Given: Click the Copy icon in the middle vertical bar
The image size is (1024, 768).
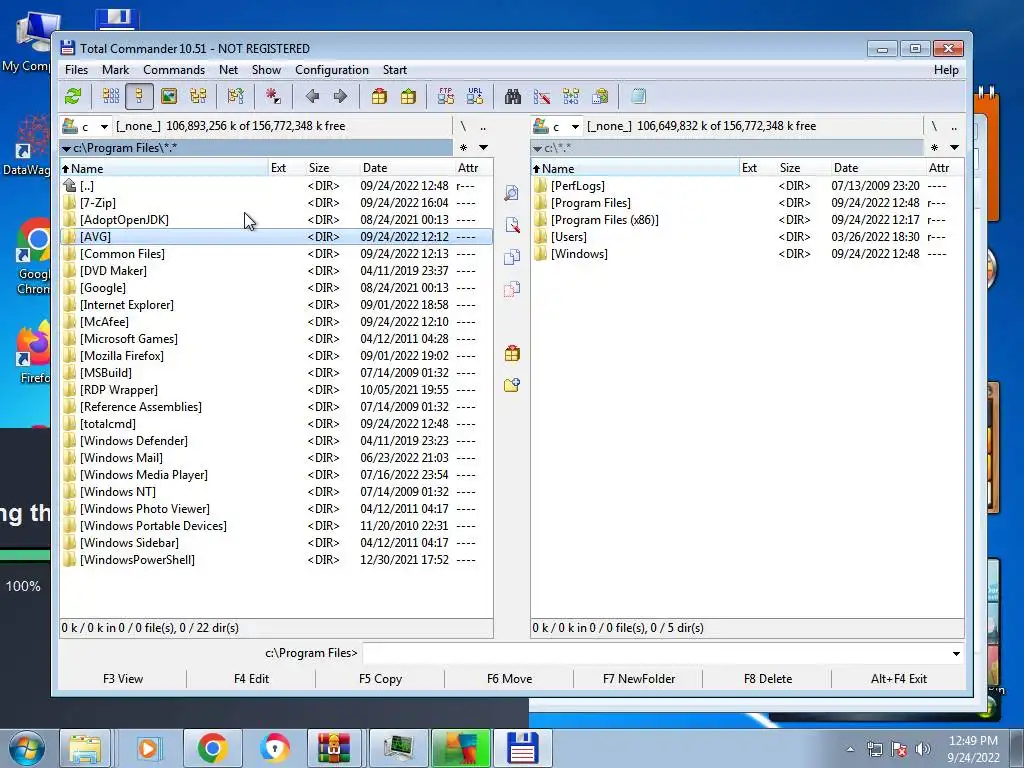Looking at the screenshot, I should click(x=512, y=257).
